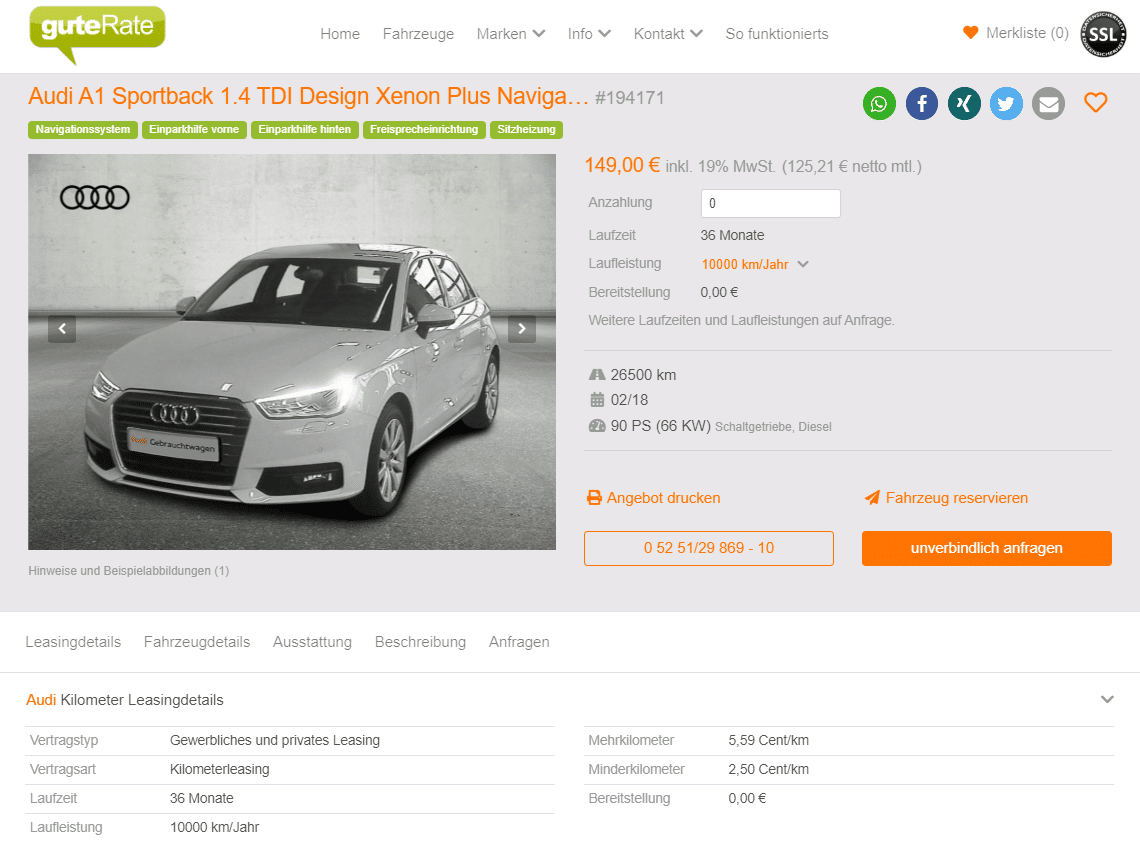Click the Sitzheizung feature tag
1140x851 pixels.
point(526,129)
